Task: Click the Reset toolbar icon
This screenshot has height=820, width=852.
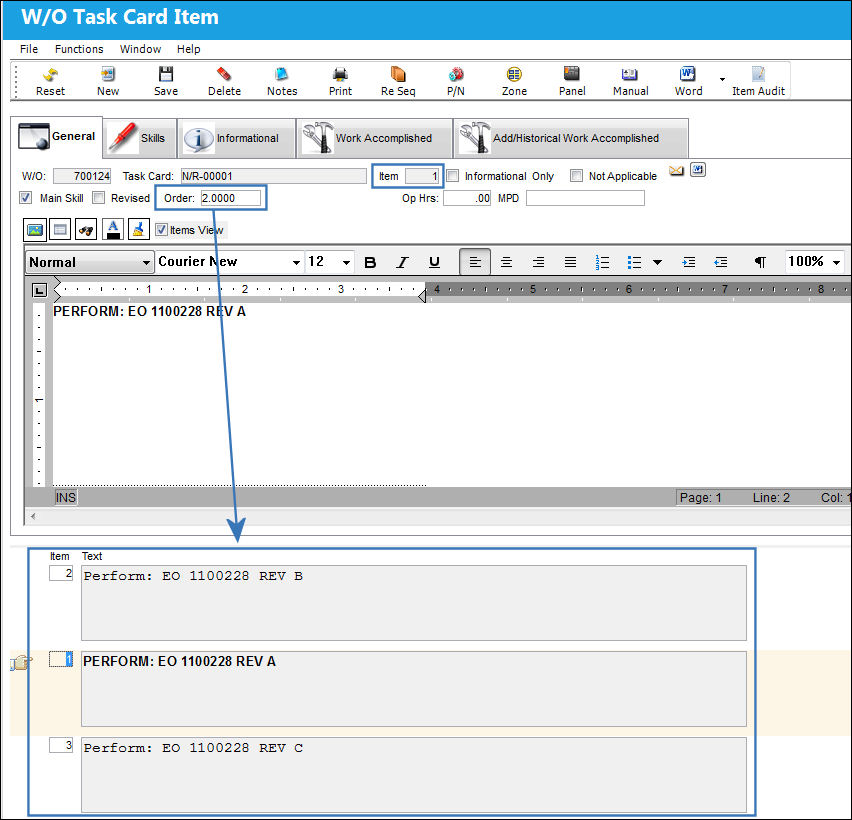Action: tap(51, 81)
